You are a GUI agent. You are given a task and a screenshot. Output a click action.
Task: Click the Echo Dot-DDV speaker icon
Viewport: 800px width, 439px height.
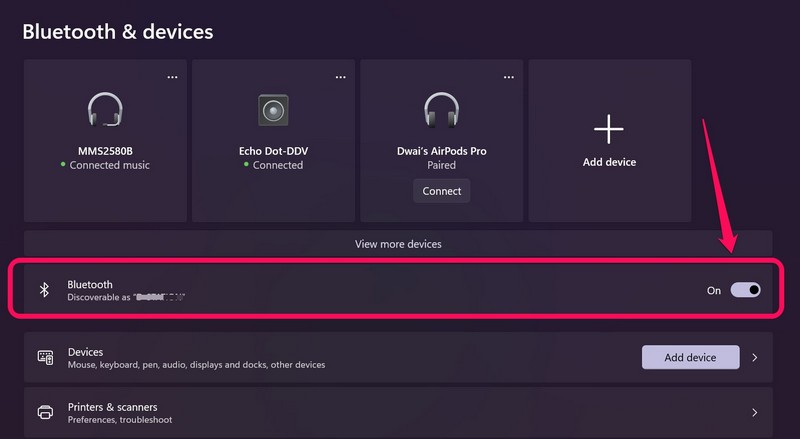[273, 109]
